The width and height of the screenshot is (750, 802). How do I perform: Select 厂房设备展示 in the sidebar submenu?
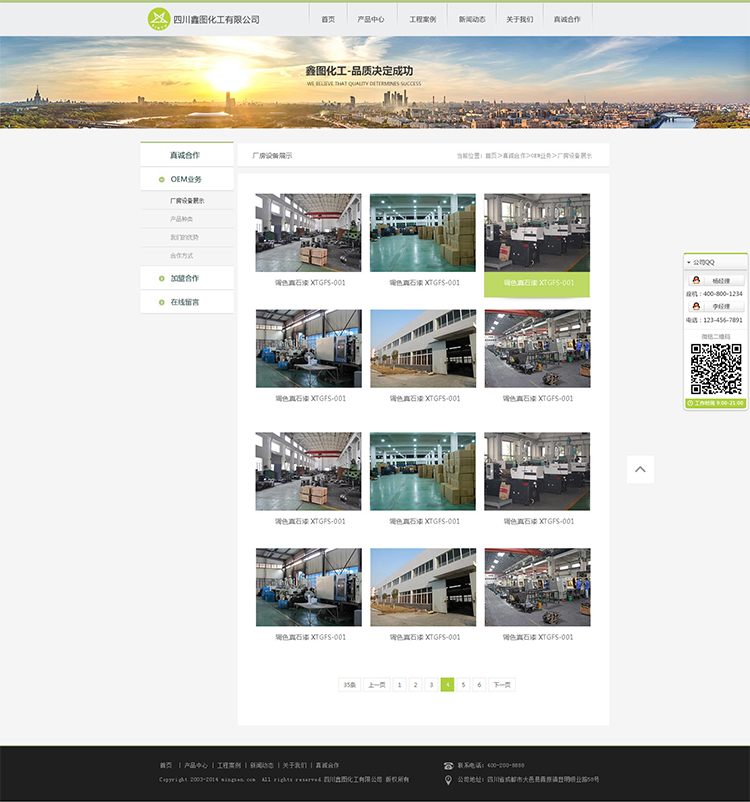point(187,201)
